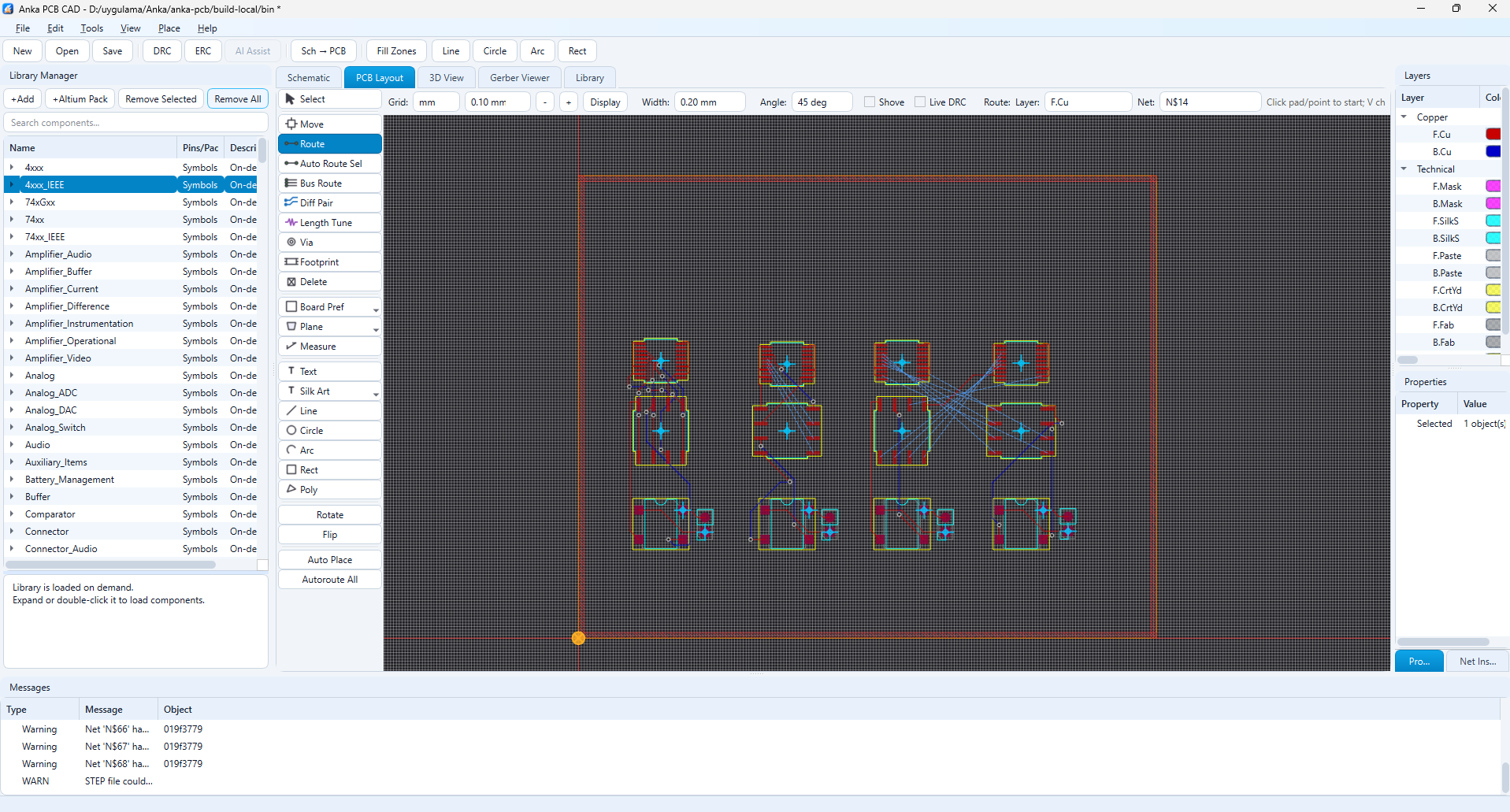Open the Board Pref dropdown arrow

click(376, 310)
